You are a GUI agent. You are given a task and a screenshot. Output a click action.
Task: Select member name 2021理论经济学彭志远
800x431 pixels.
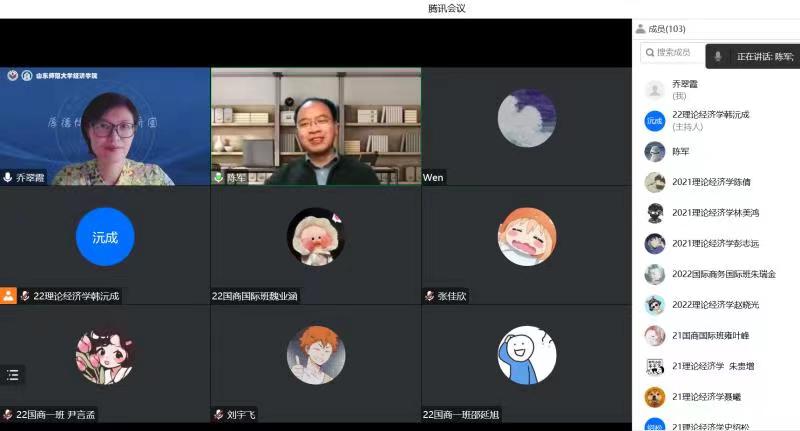(715, 243)
